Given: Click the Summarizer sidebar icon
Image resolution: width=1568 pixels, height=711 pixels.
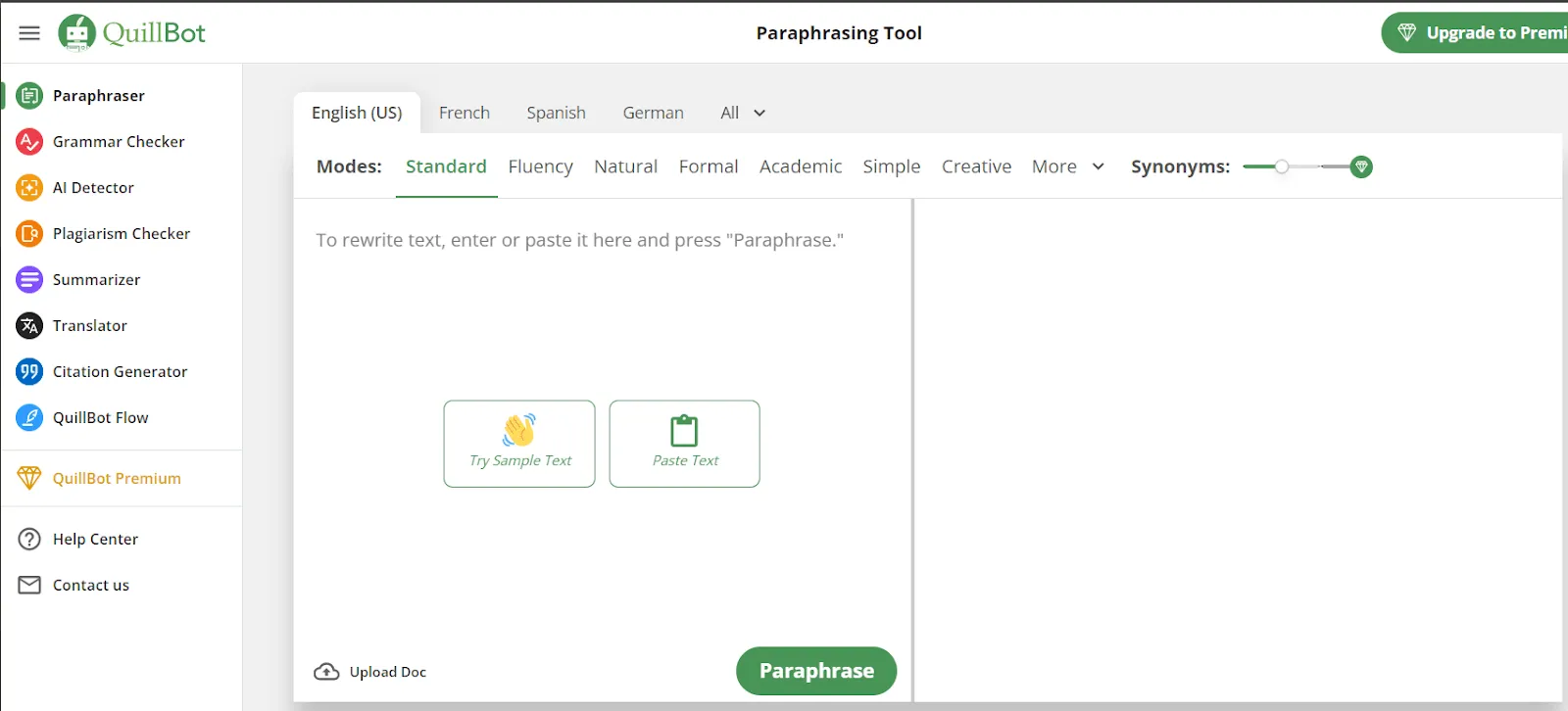Looking at the screenshot, I should point(29,280).
